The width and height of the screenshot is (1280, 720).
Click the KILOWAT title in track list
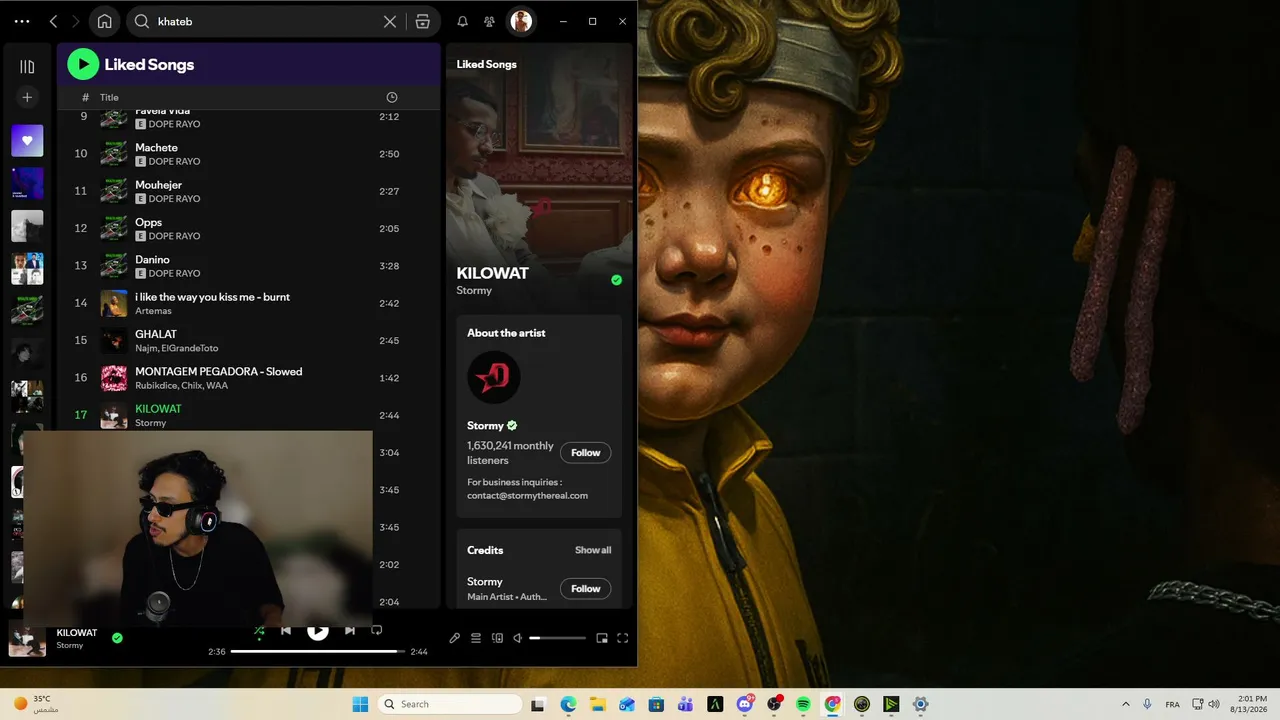pos(158,409)
